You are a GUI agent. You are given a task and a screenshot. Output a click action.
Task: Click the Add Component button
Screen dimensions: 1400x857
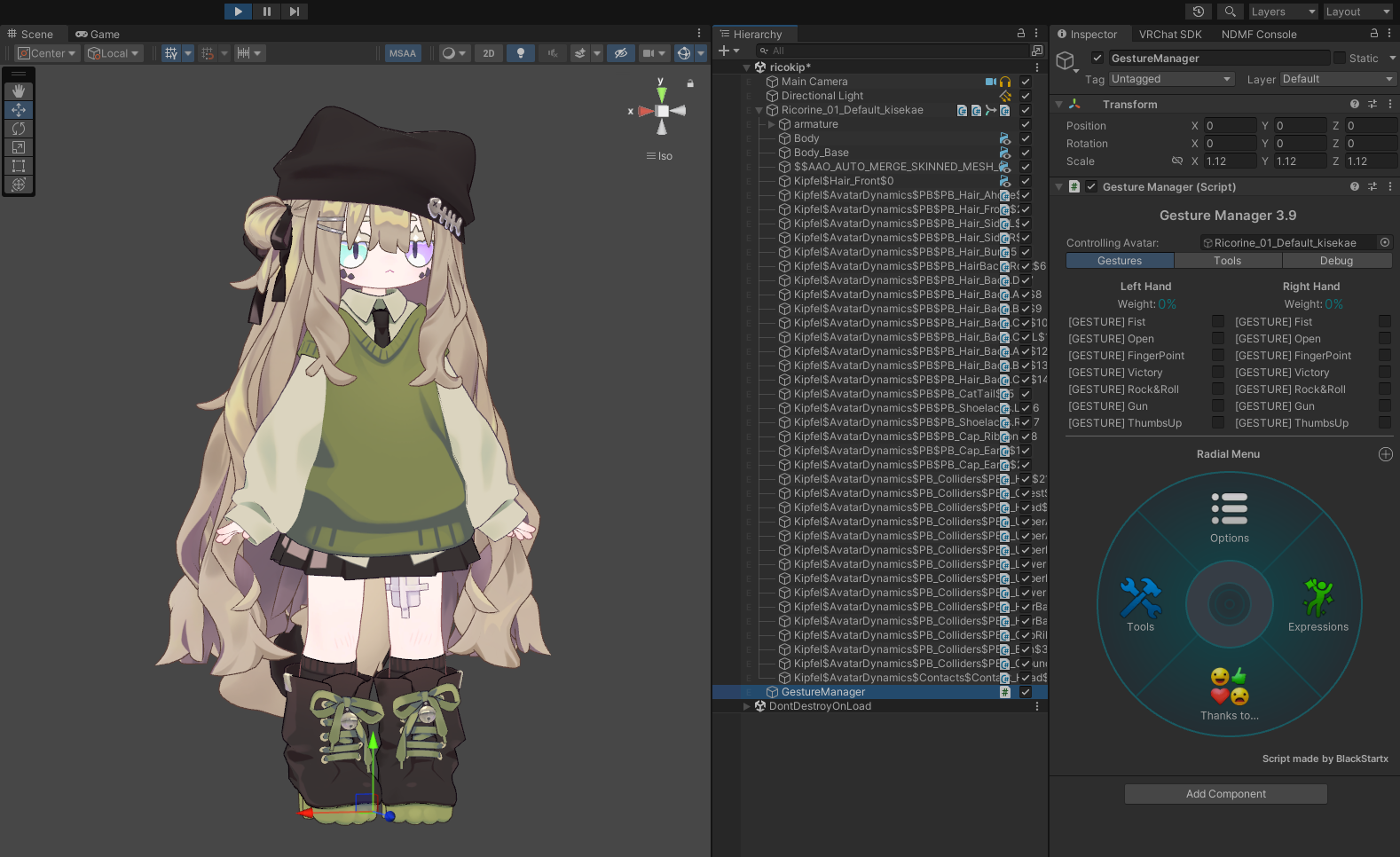coord(1226,794)
